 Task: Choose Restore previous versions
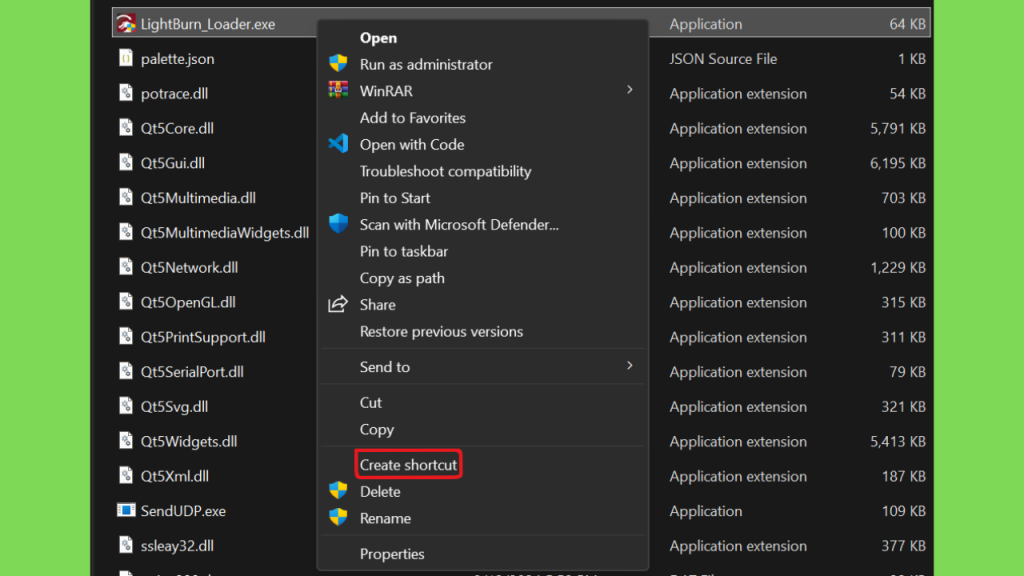[x=441, y=332]
